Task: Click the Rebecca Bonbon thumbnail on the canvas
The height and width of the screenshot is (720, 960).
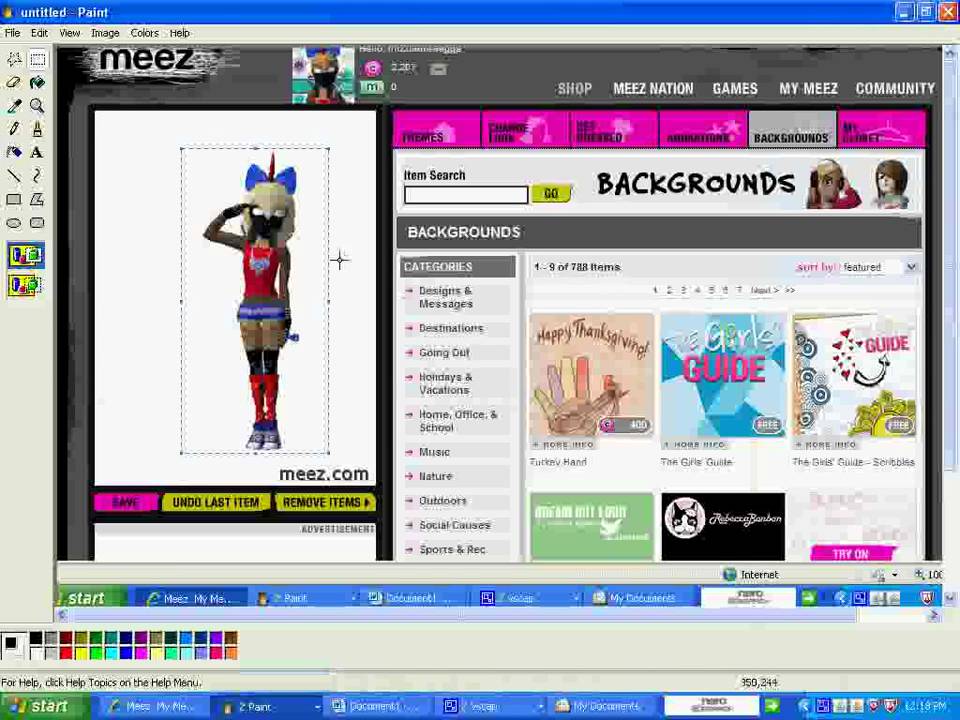Action: (723, 526)
